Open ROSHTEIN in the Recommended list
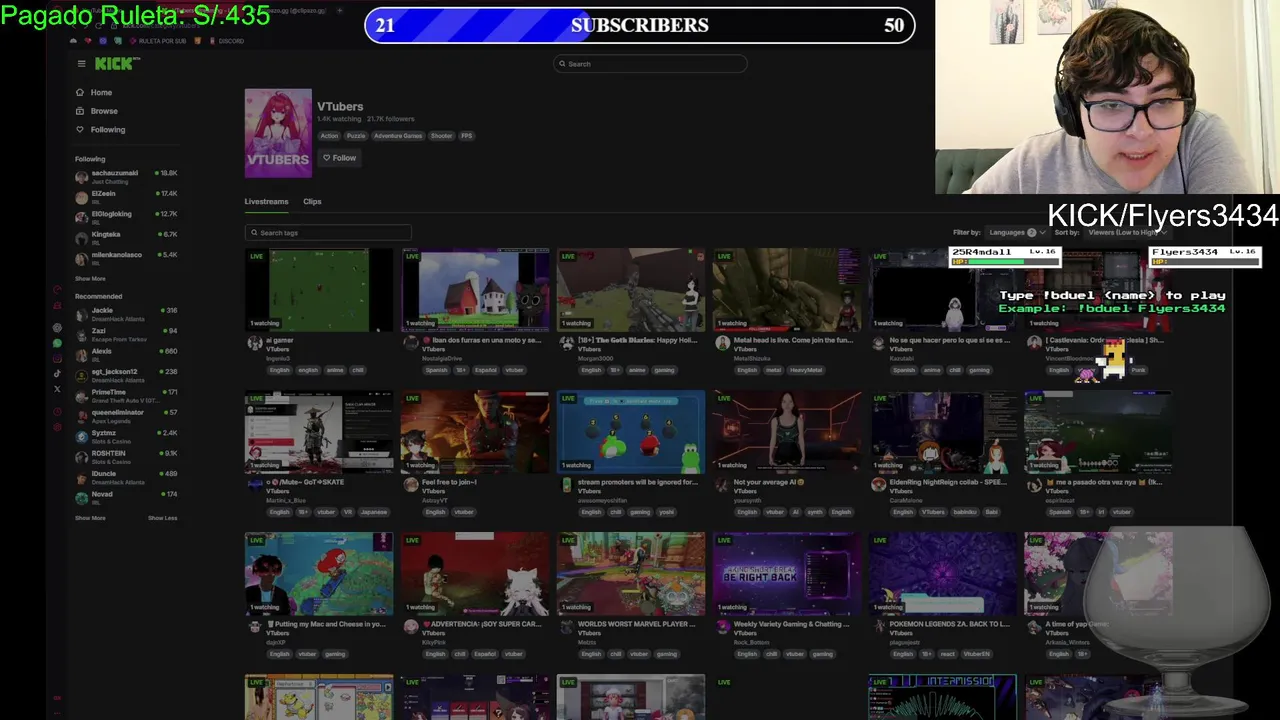Viewport: 1280px width, 720px height. pyautogui.click(x=127, y=457)
